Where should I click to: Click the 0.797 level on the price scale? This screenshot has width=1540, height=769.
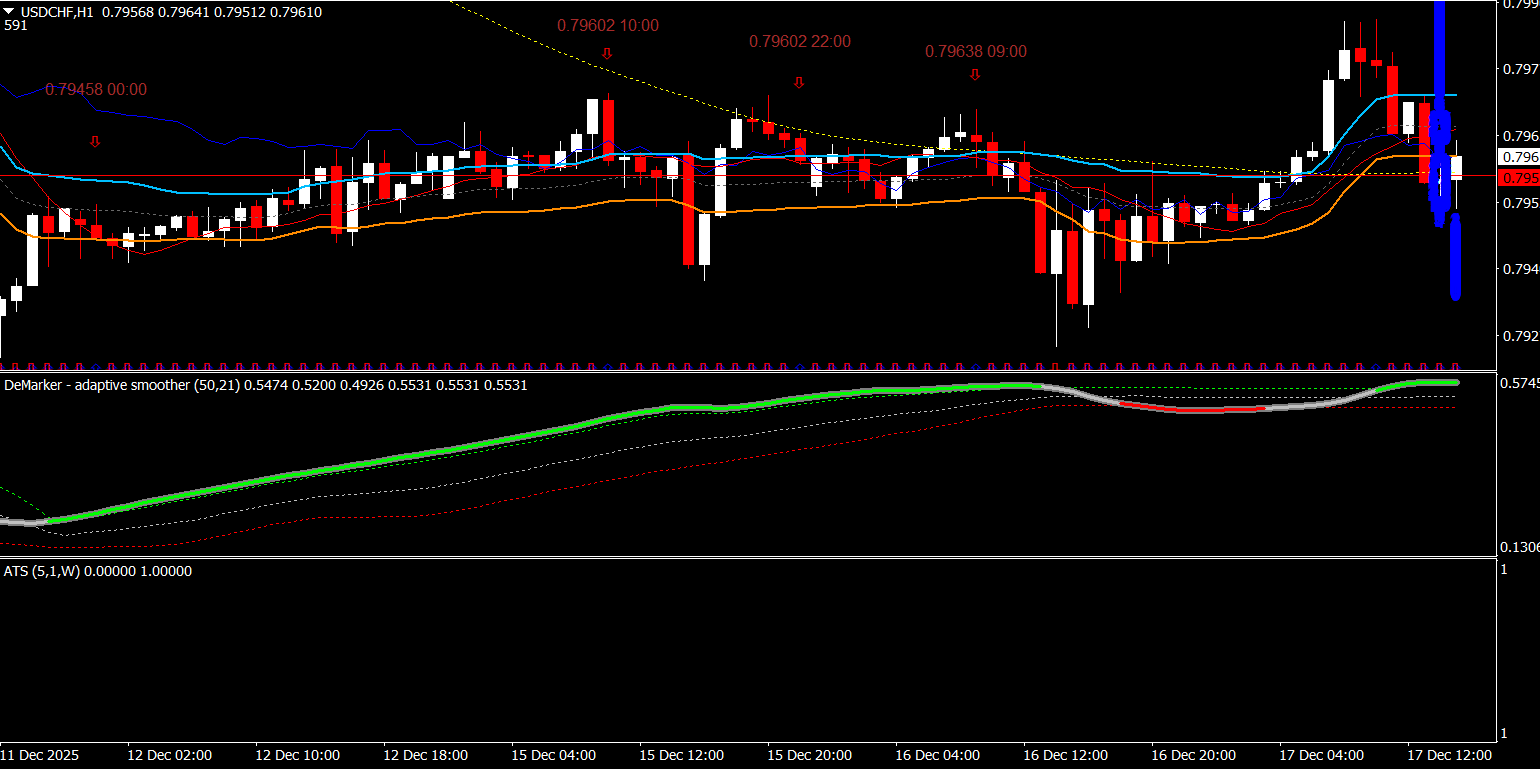coord(1520,69)
